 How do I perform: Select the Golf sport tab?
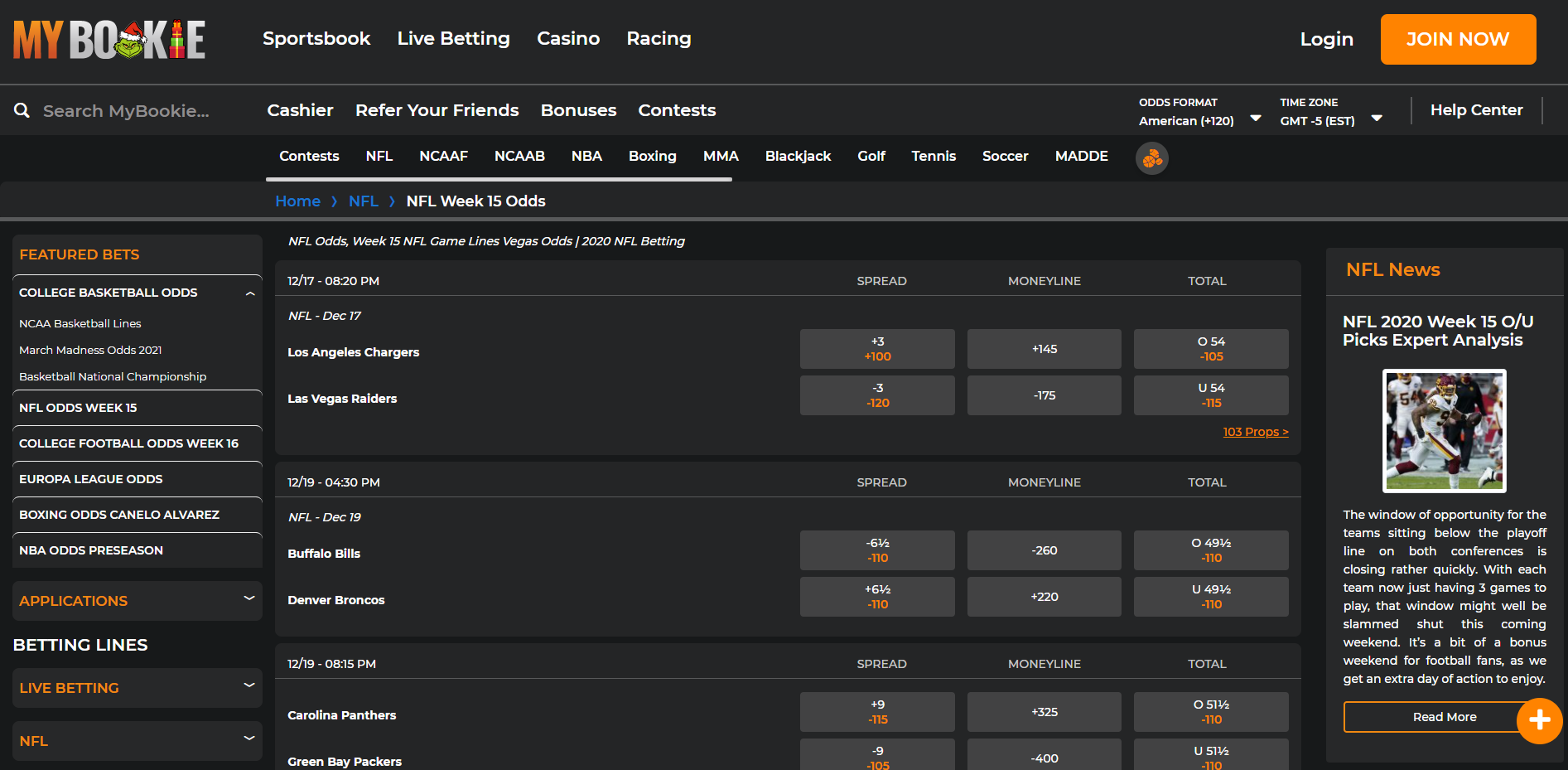(x=871, y=156)
